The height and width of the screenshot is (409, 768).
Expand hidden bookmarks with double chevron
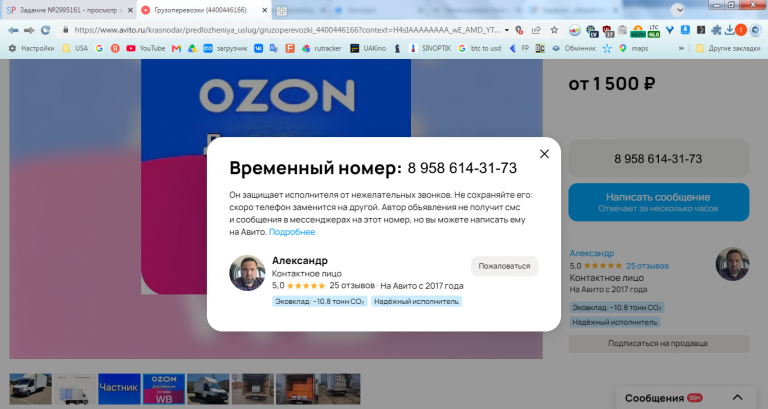[x=681, y=48]
